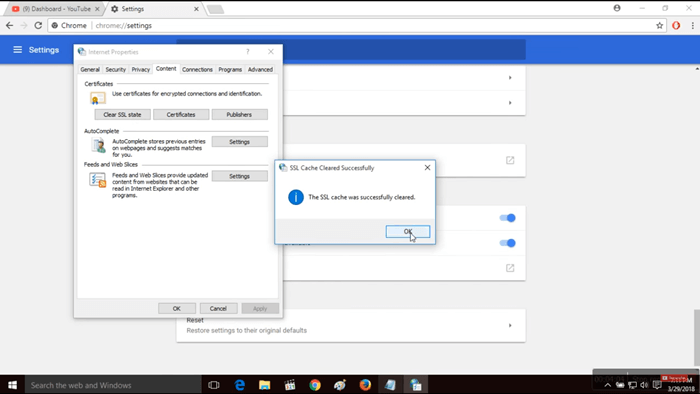Switch to Google Chrome on the taskbar
Image resolution: width=700 pixels, height=394 pixels.
[x=315, y=385]
